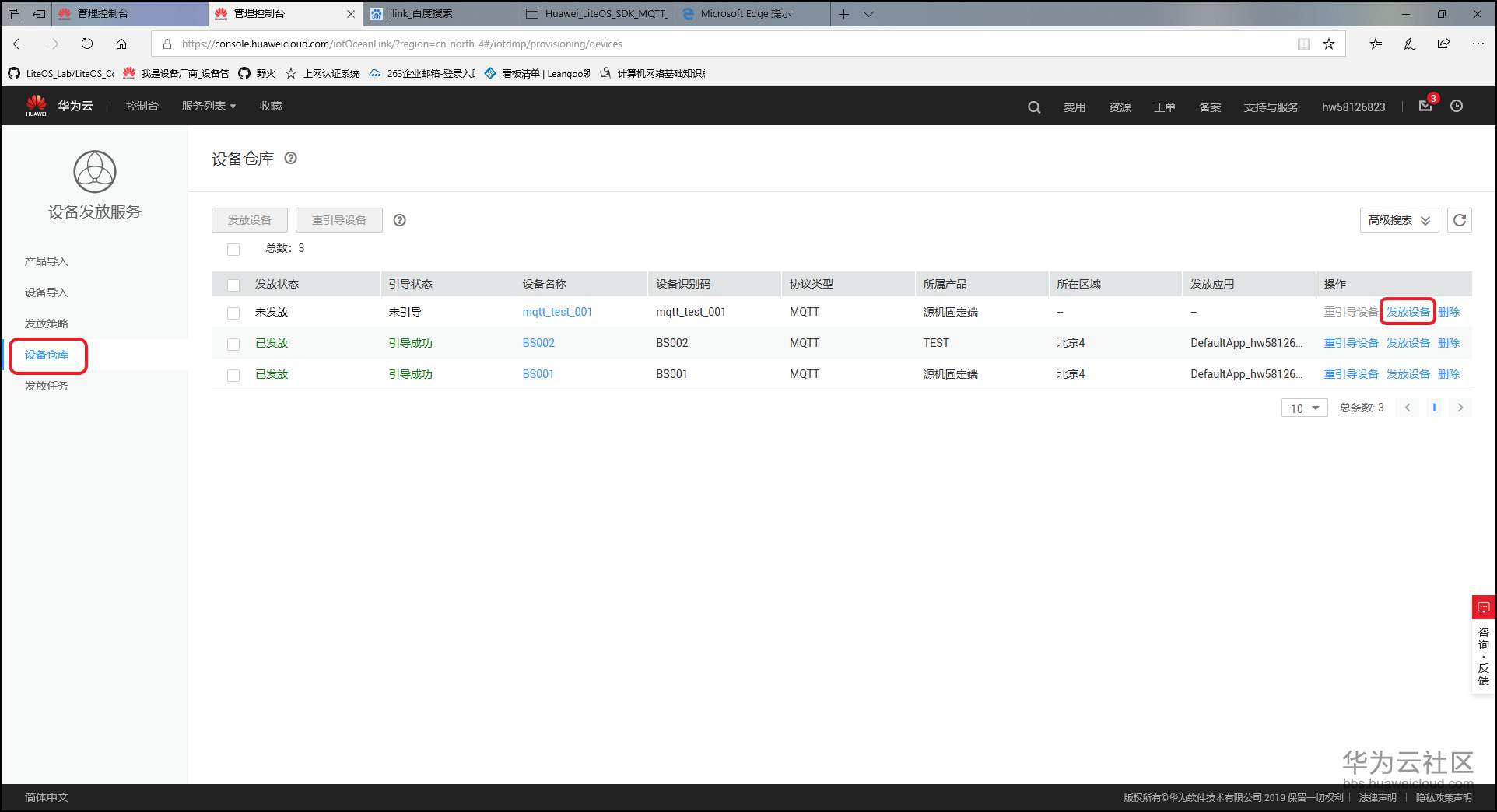1497x812 pixels.
Task: Click 重引导设备 for BS002 row
Action: click(1351, 343)
